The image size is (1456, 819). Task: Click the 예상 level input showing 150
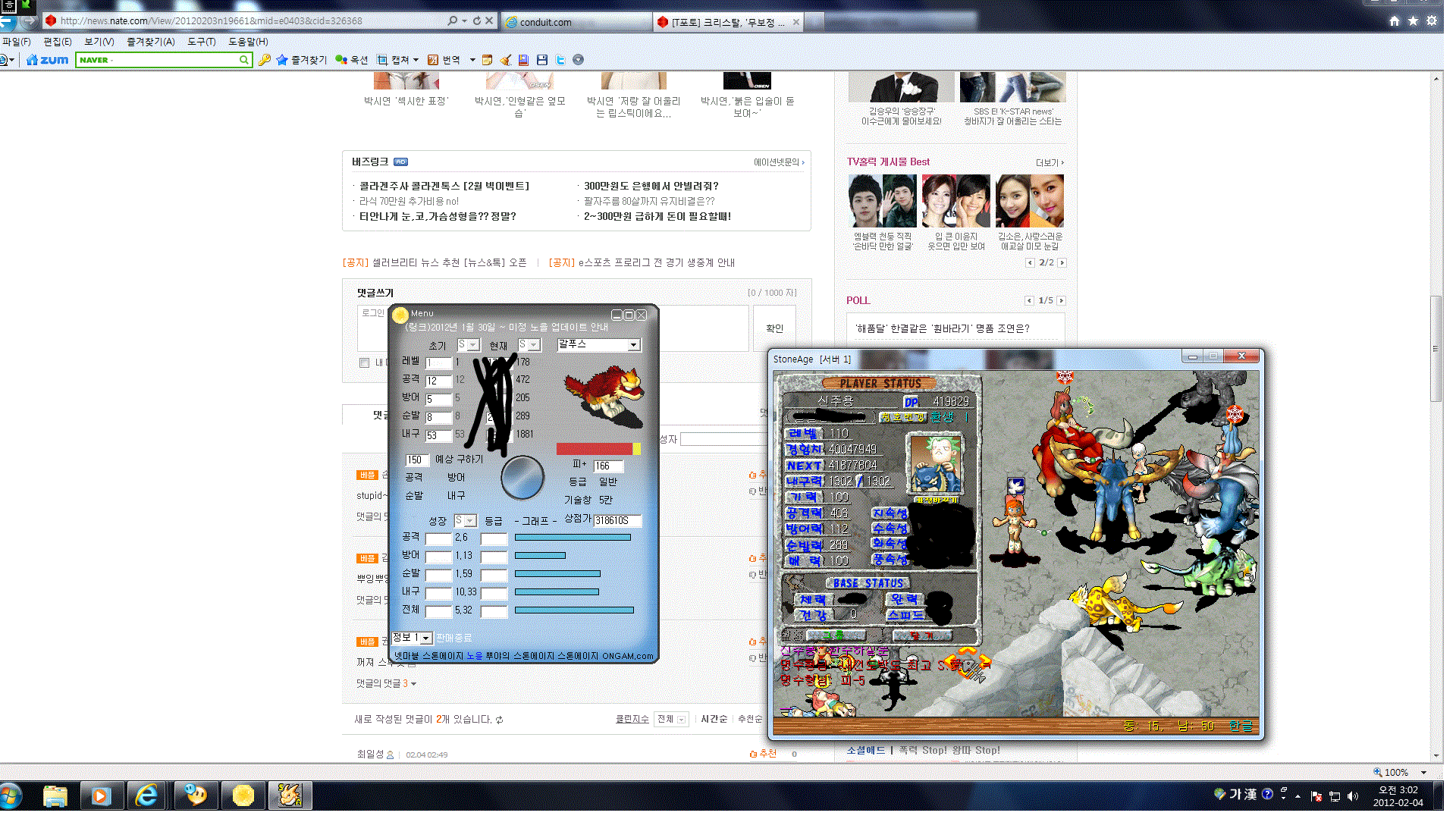(417, 460)
